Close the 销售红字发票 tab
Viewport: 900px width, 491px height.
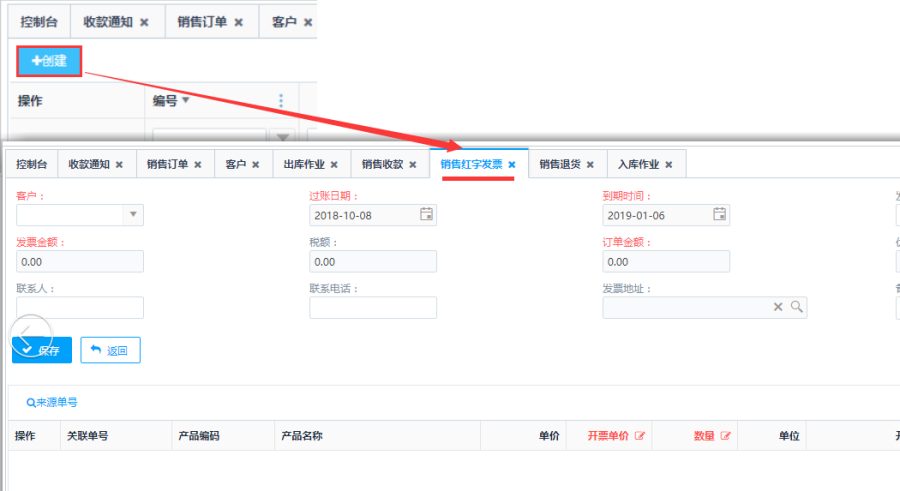(x=512, y=165)
